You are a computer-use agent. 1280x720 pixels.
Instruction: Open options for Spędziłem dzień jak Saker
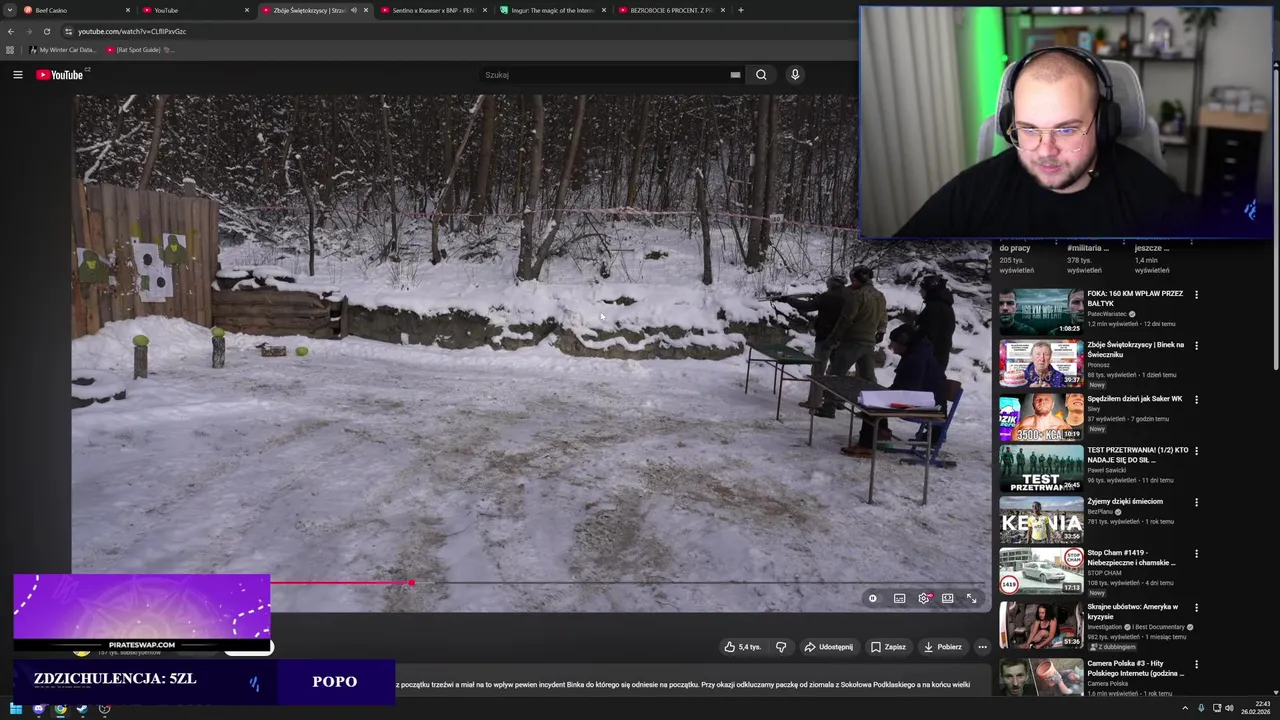[x=1196, y=400]
